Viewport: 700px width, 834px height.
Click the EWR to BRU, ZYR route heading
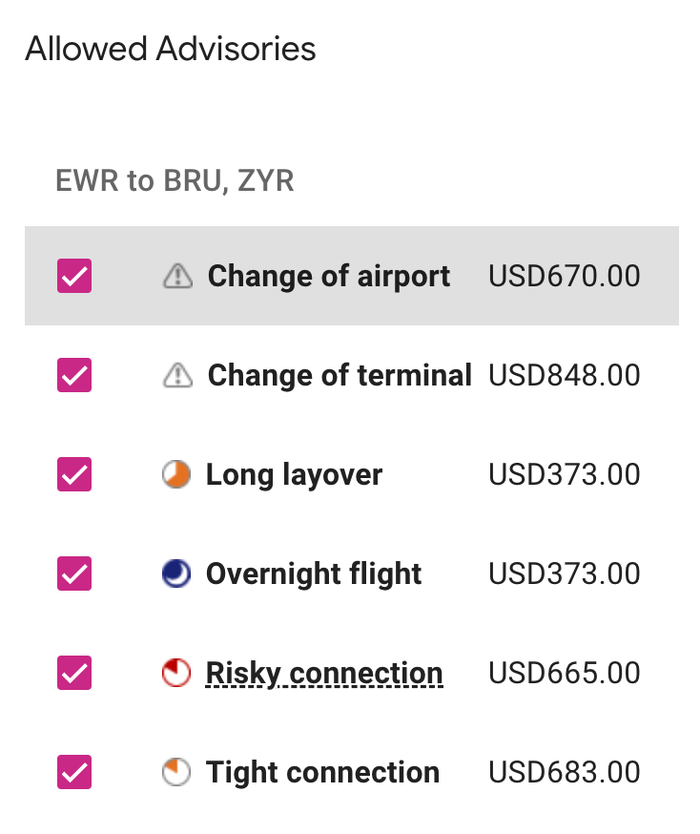pos(174,180)
